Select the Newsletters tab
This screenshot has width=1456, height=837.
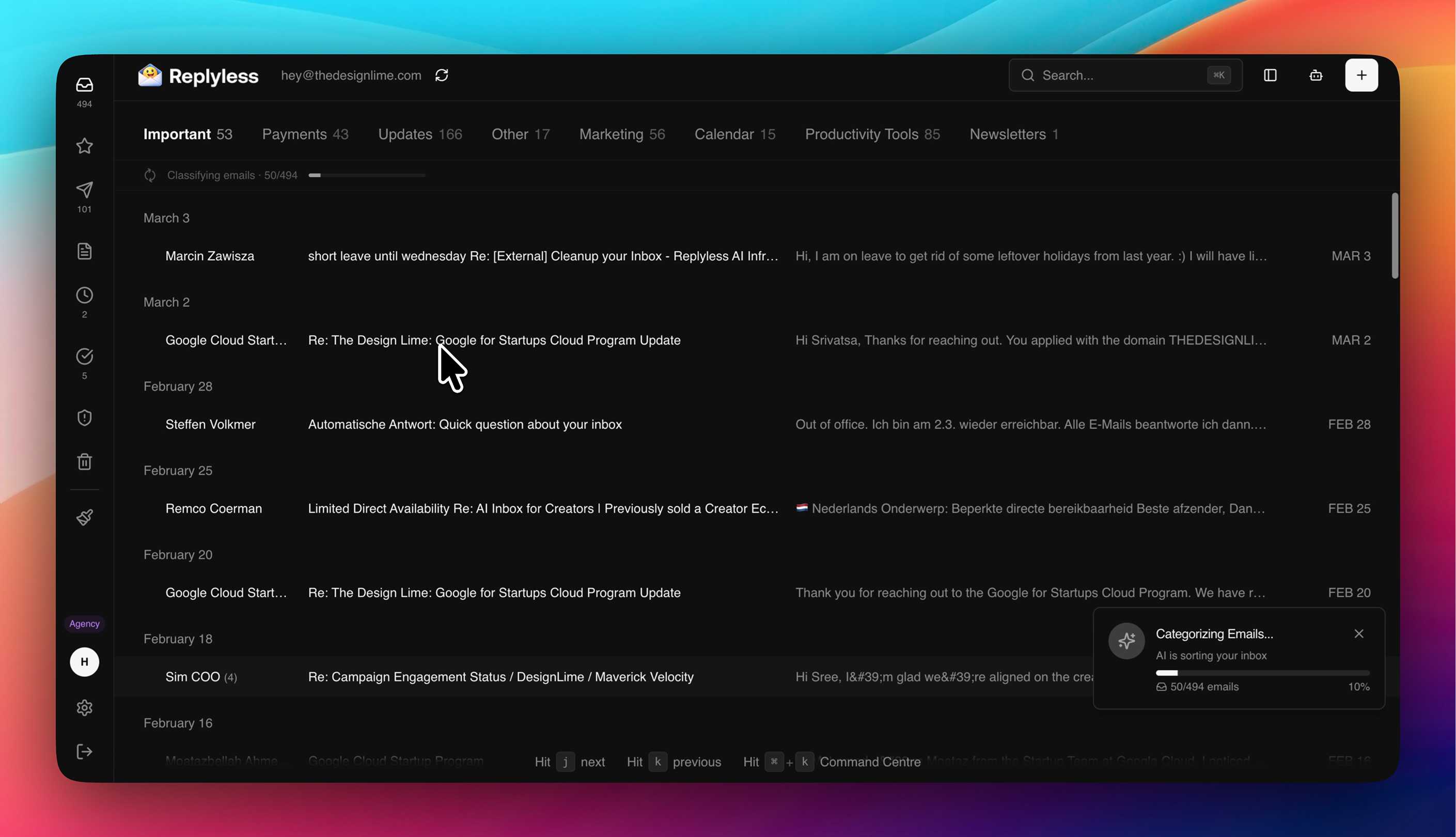point(1013,134)
